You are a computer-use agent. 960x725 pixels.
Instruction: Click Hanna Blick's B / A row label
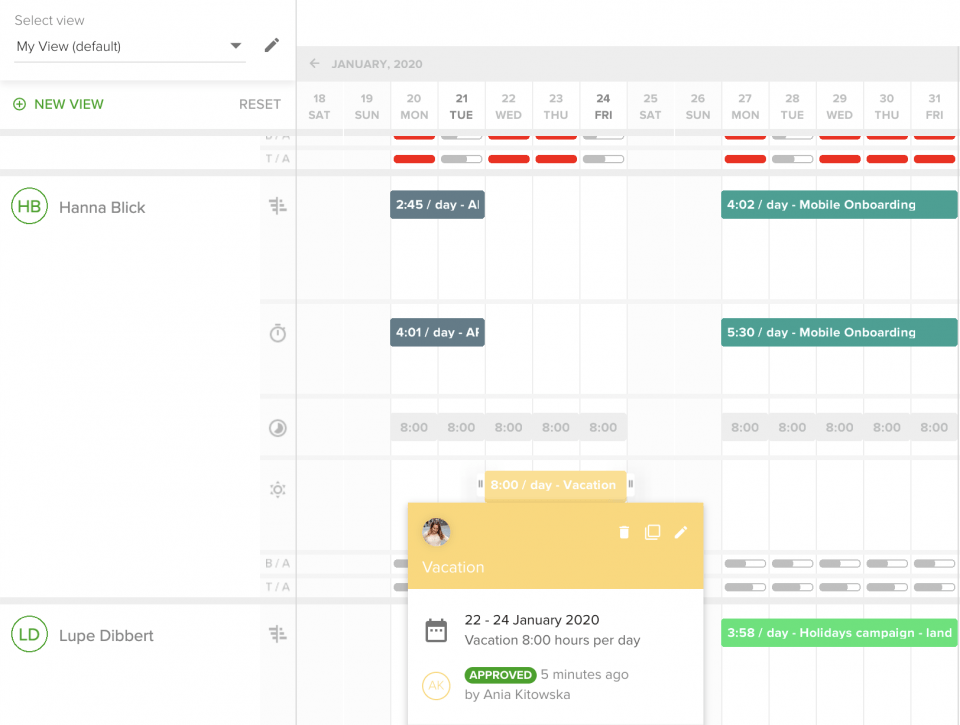pyautogui.click(x=277, y=563)
